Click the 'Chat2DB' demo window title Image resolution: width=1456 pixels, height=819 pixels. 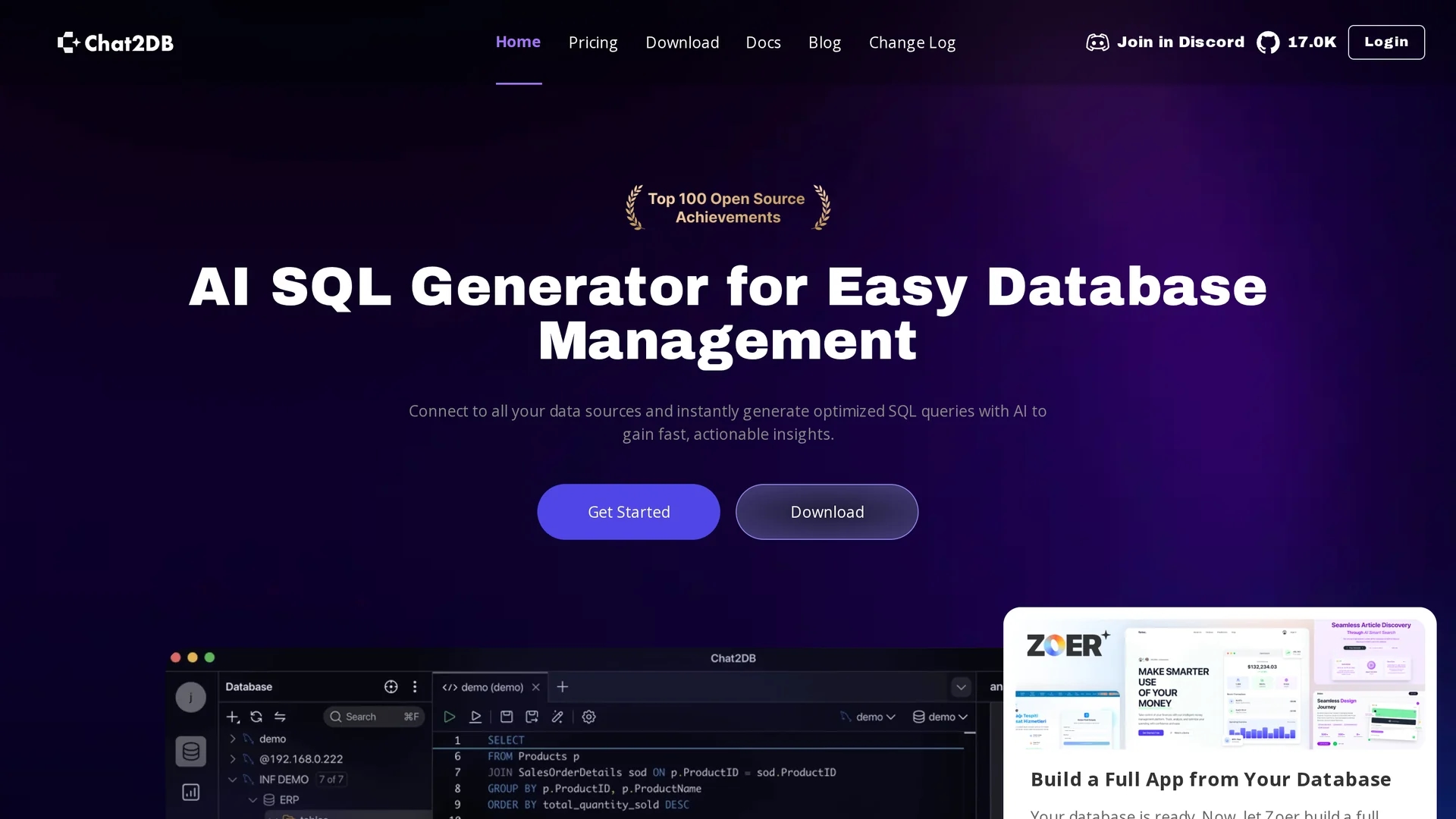(x=733, y=658)
